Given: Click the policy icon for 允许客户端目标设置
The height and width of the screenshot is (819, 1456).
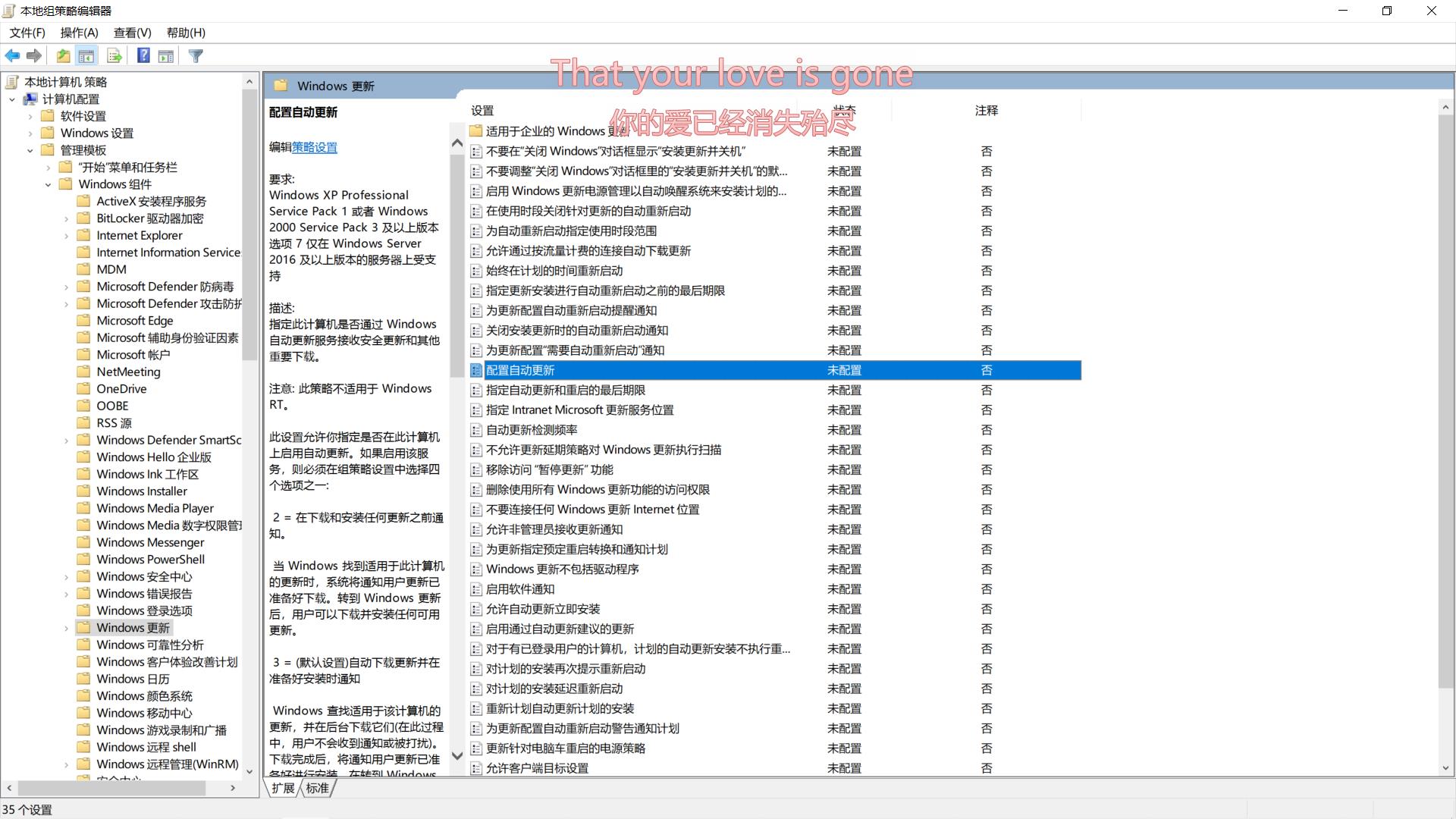Looking at the screenshot, I should tap(476, 768).
